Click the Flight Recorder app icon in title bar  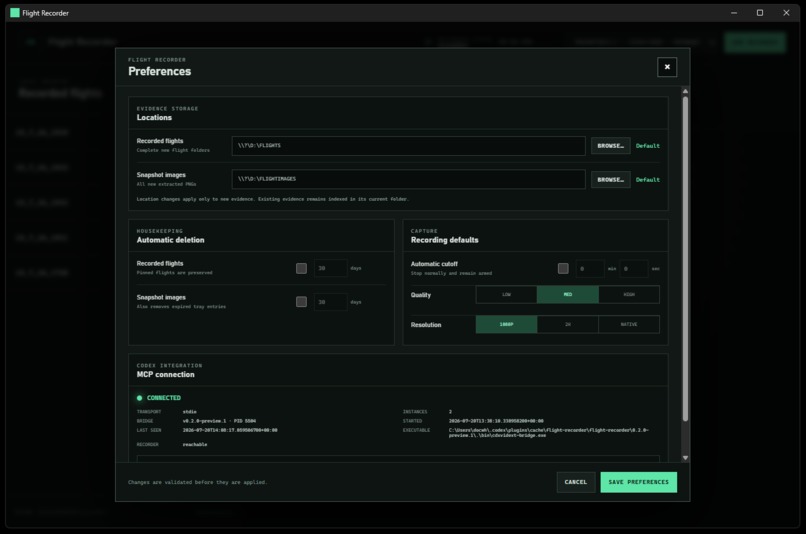point(15,13)
